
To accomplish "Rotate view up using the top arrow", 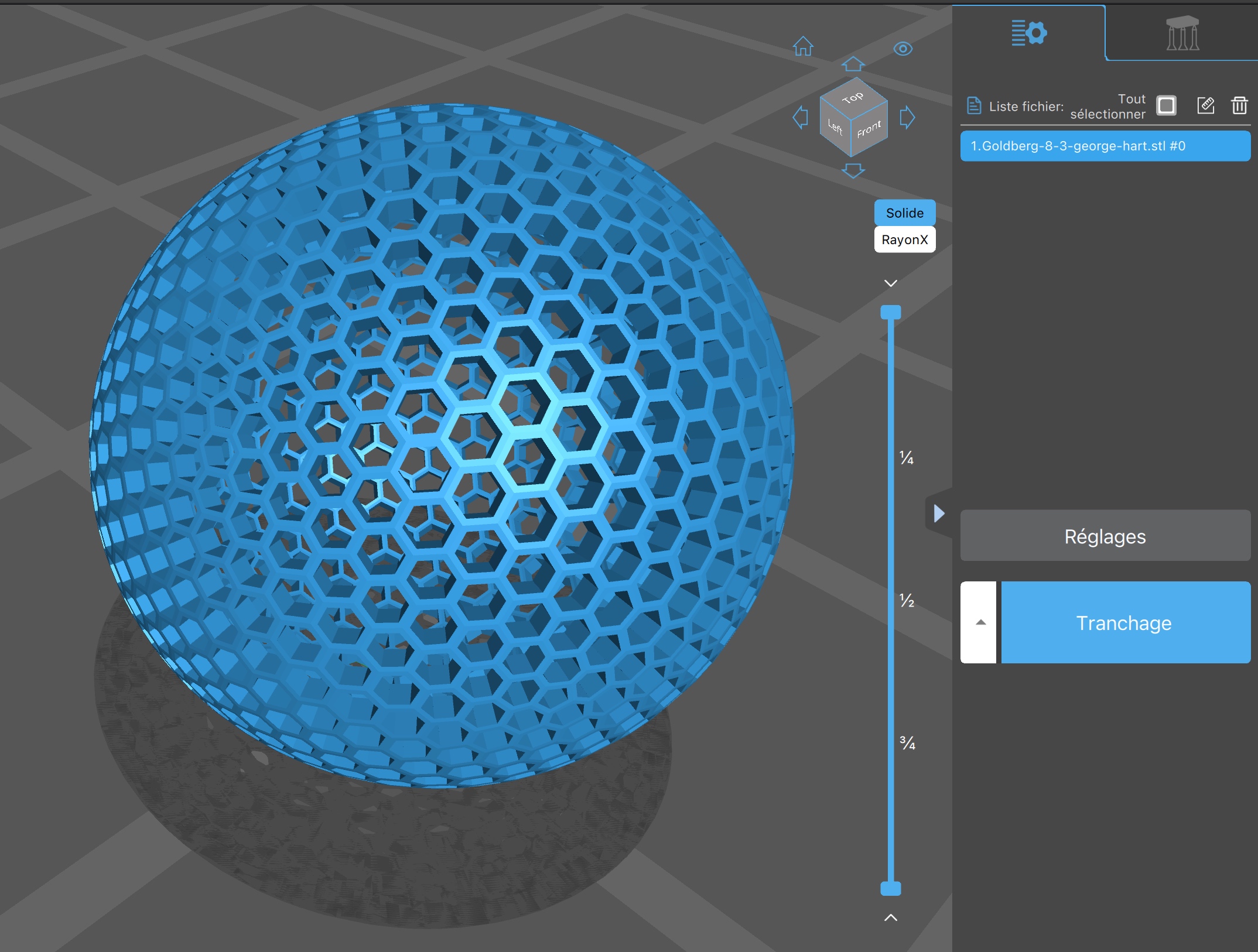I will coord(853,63).
